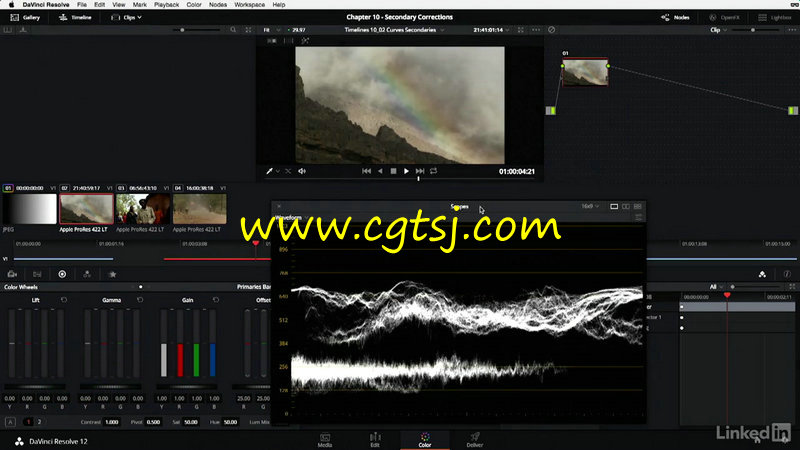Open the Camera Raw palette
The width and height of the screenshot is (800, 450).
pos(12,274)
